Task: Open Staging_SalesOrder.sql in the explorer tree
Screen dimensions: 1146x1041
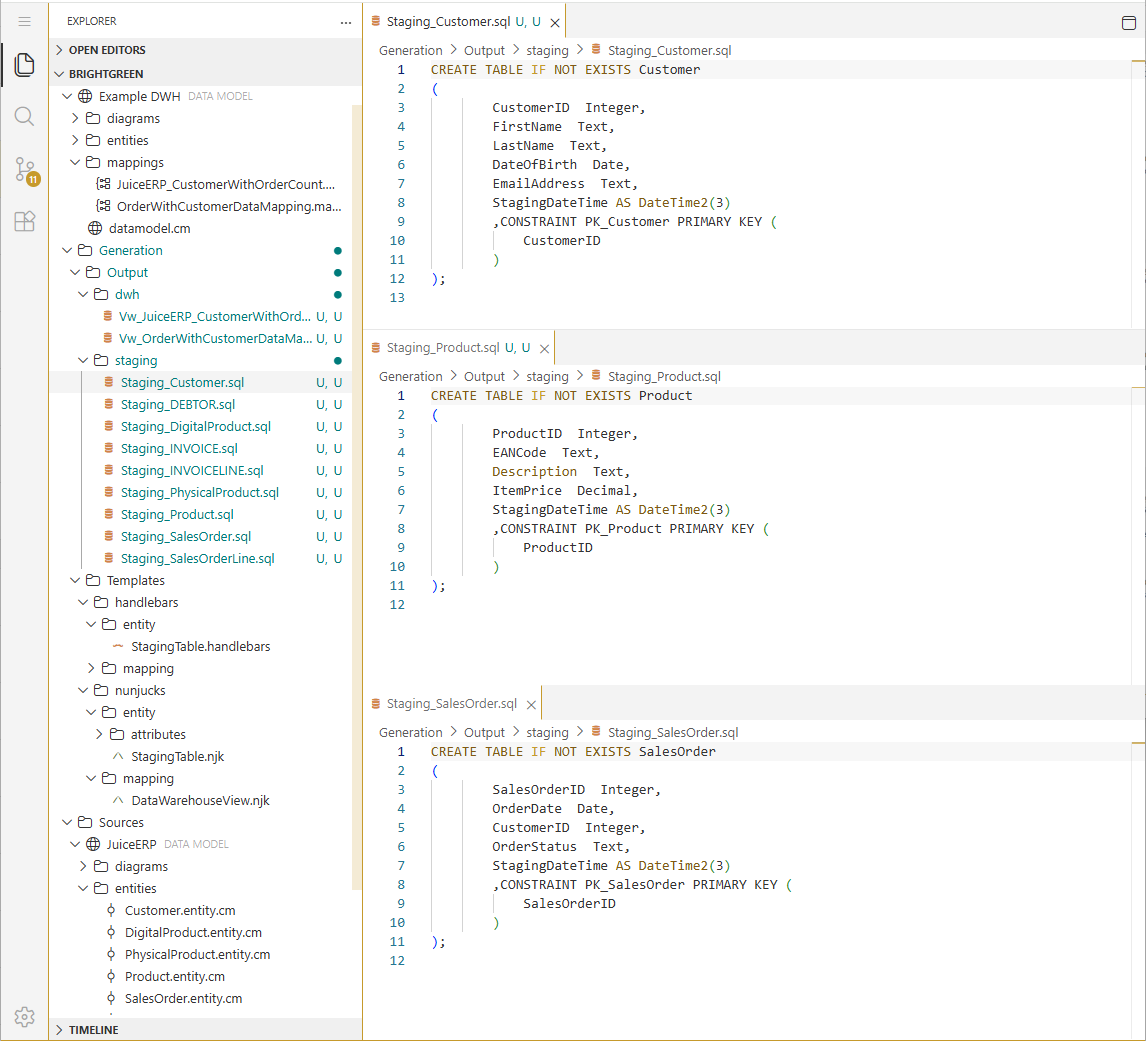Action: coord(186,536)
